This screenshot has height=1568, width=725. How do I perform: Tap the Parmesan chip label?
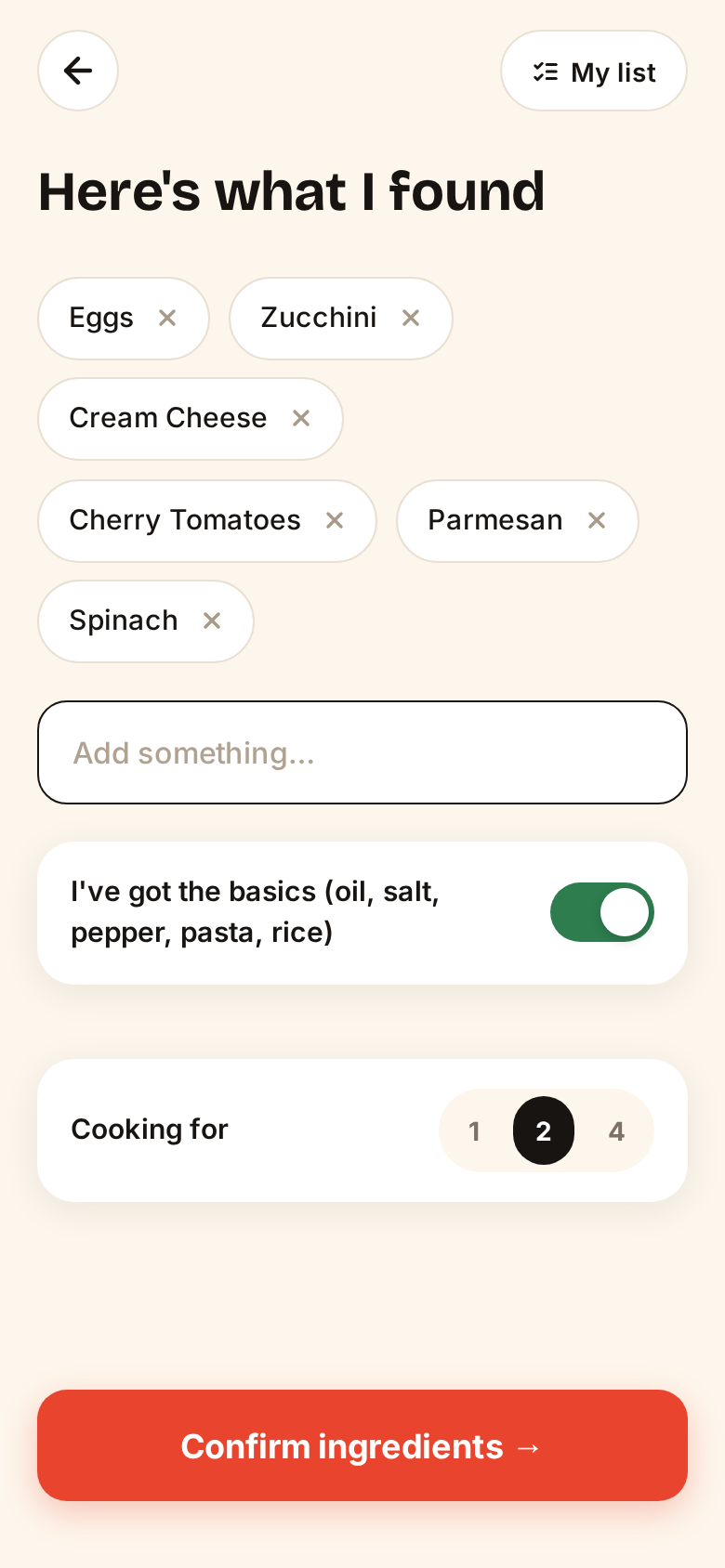pos(495,520)
